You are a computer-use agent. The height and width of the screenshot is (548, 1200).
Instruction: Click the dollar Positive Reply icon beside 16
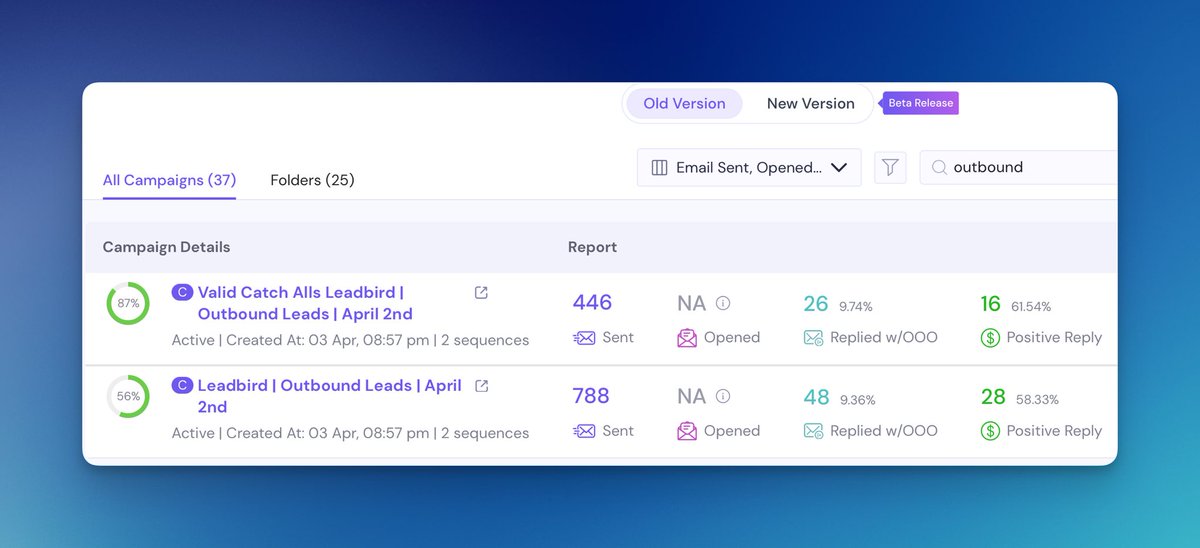[990, 338]
